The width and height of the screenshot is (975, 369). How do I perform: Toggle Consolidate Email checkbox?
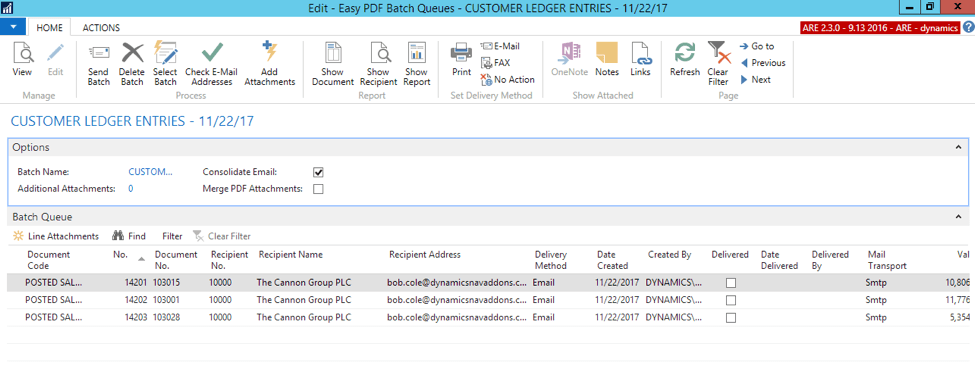(x=318, y=172)
